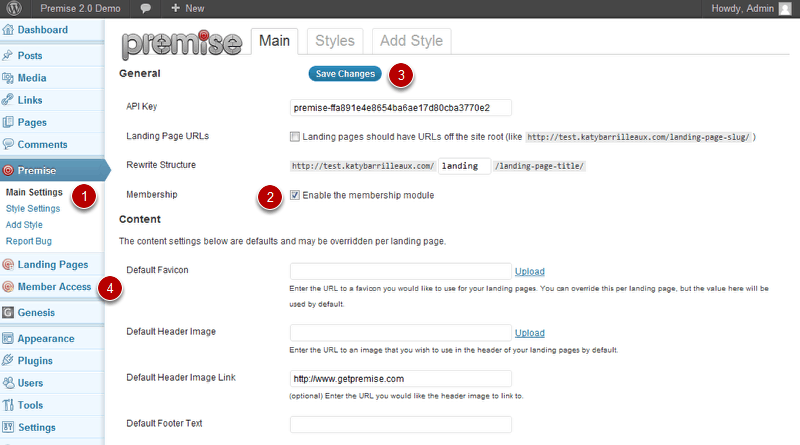
Task: Click the Default Header Image Link field
Action: [401, 379]
